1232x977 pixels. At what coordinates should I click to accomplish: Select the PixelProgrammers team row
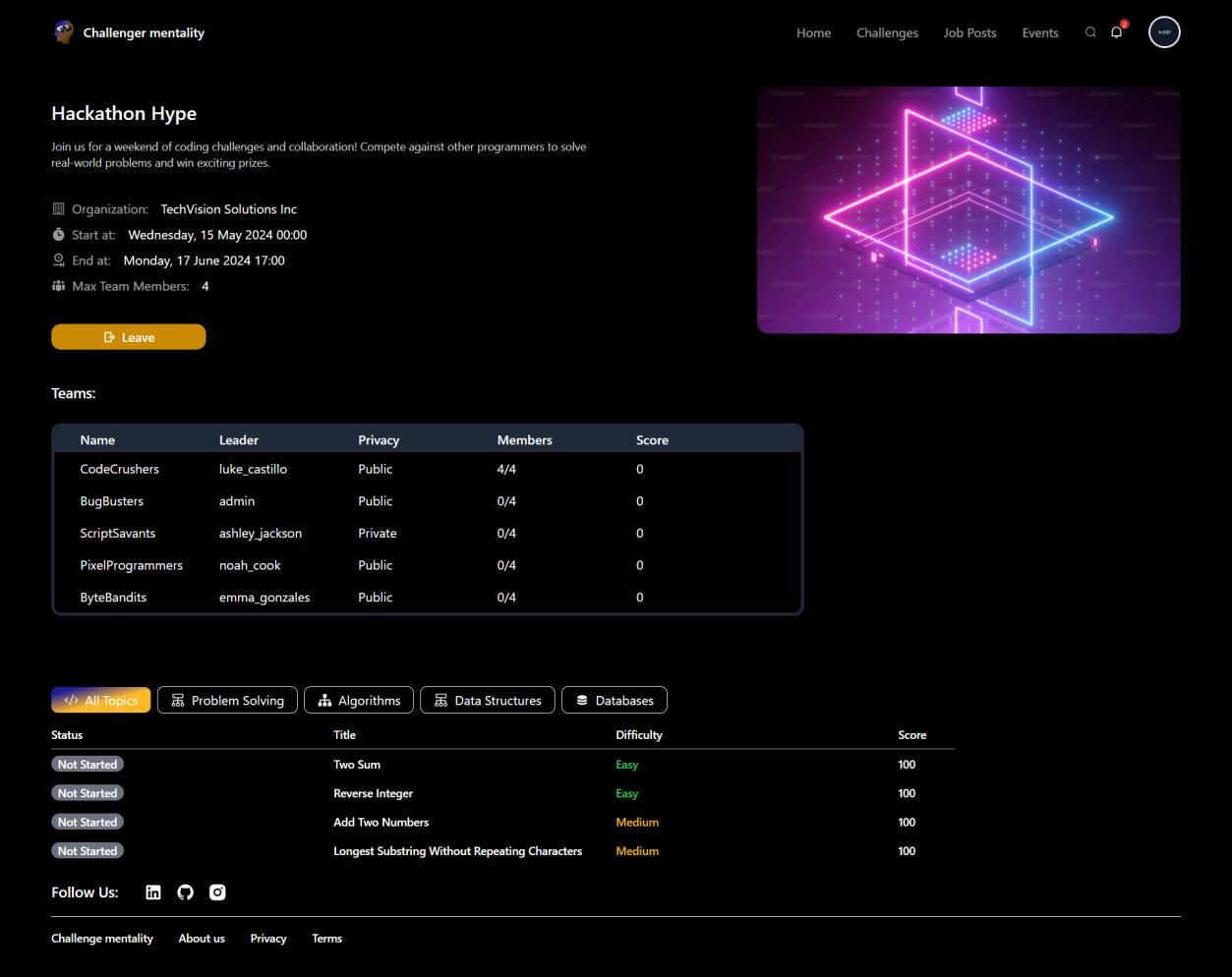pyautogui.click(x=428, y=565)
